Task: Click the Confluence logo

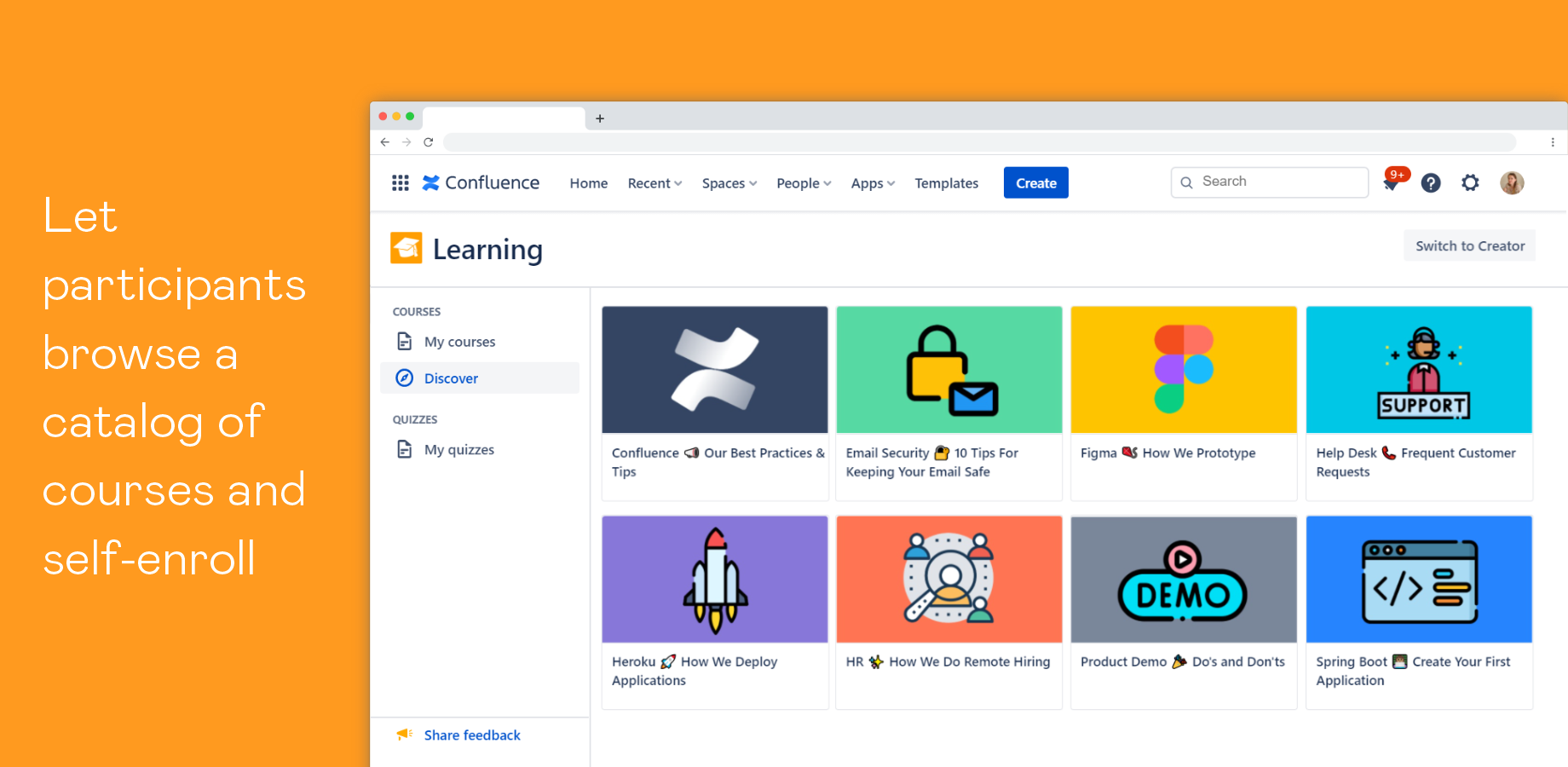Action: click(x=481, y=182)
